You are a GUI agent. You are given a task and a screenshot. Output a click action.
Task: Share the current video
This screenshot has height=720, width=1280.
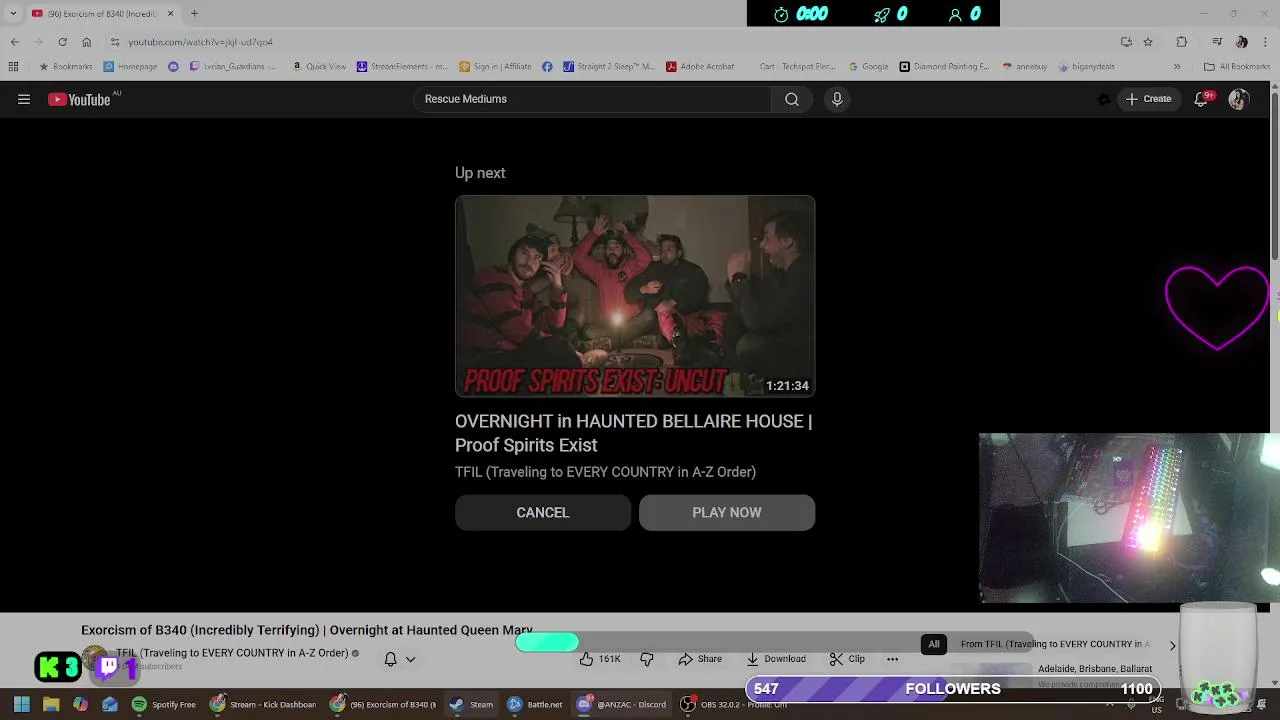(x=699, y=659)
